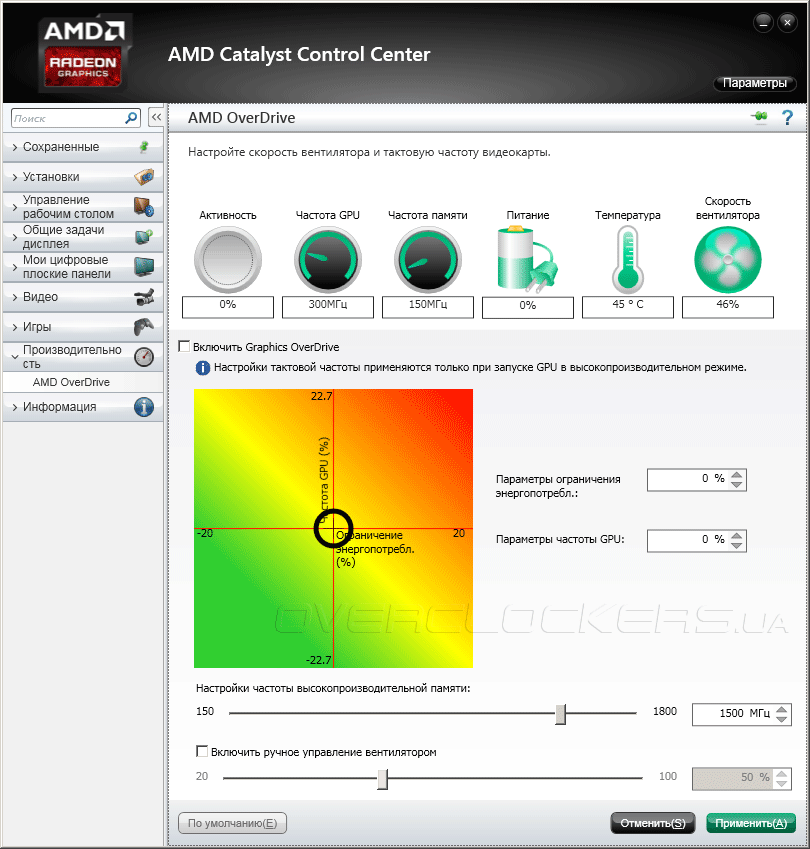Click the Управление рабочим столом icon
The image size is (810, 849).
click(x=144, y=207)
